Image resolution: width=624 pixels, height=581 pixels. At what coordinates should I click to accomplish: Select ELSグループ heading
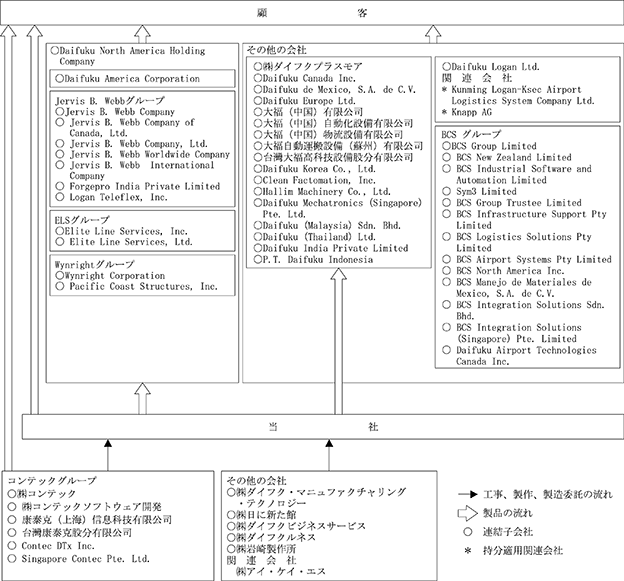click(82, 220)
